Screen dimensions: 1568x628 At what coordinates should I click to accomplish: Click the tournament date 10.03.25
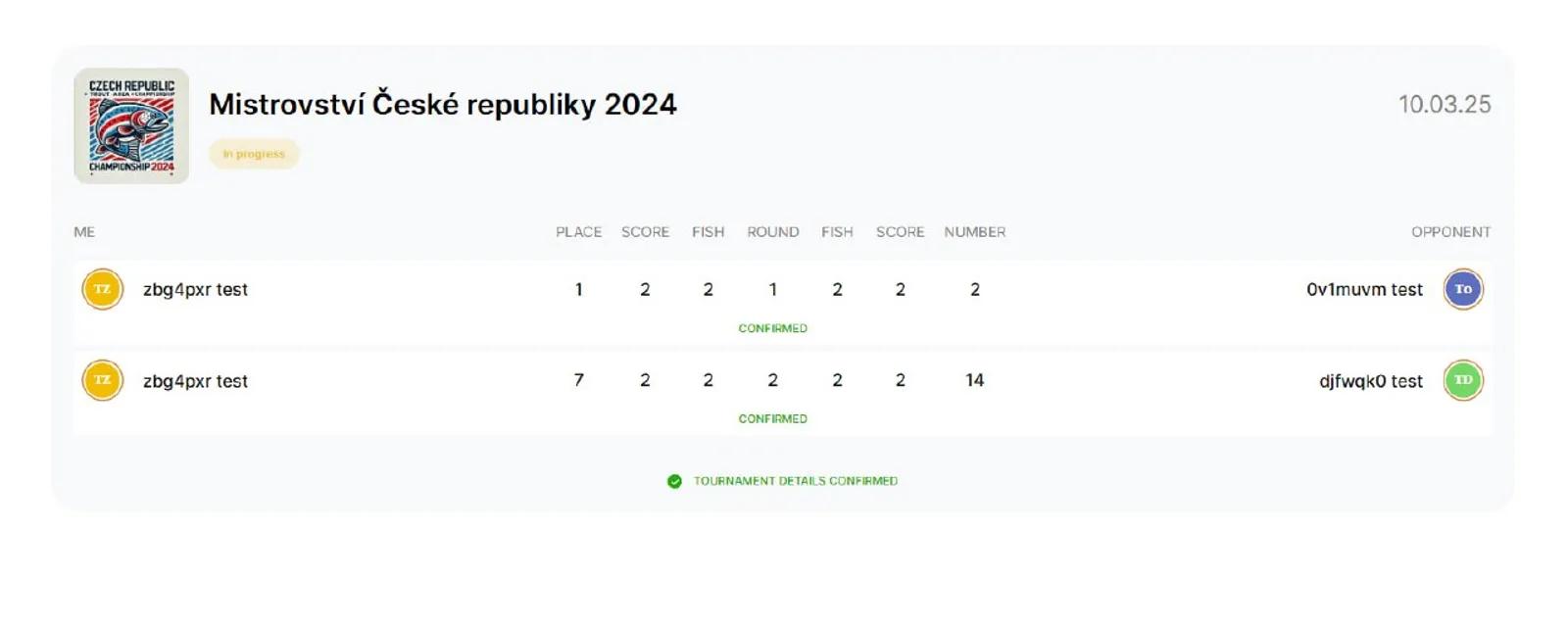click(1445, 104)
